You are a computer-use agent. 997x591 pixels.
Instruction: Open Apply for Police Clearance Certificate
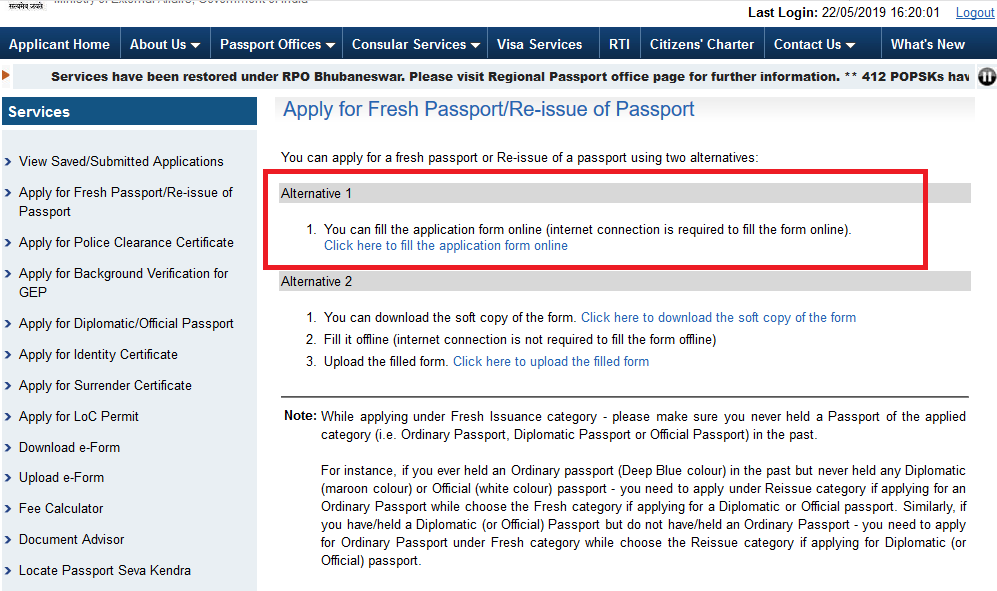(x=126, y=242)
